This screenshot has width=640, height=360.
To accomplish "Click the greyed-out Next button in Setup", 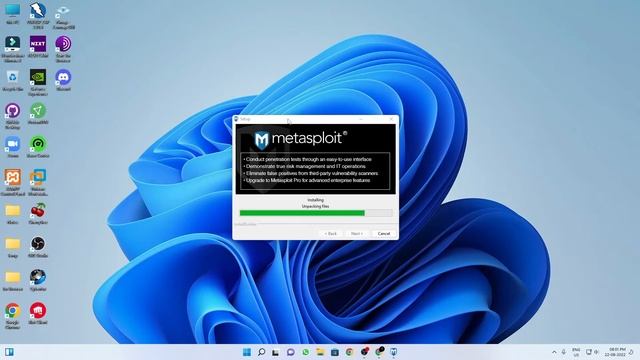I will tap(357, 233).
